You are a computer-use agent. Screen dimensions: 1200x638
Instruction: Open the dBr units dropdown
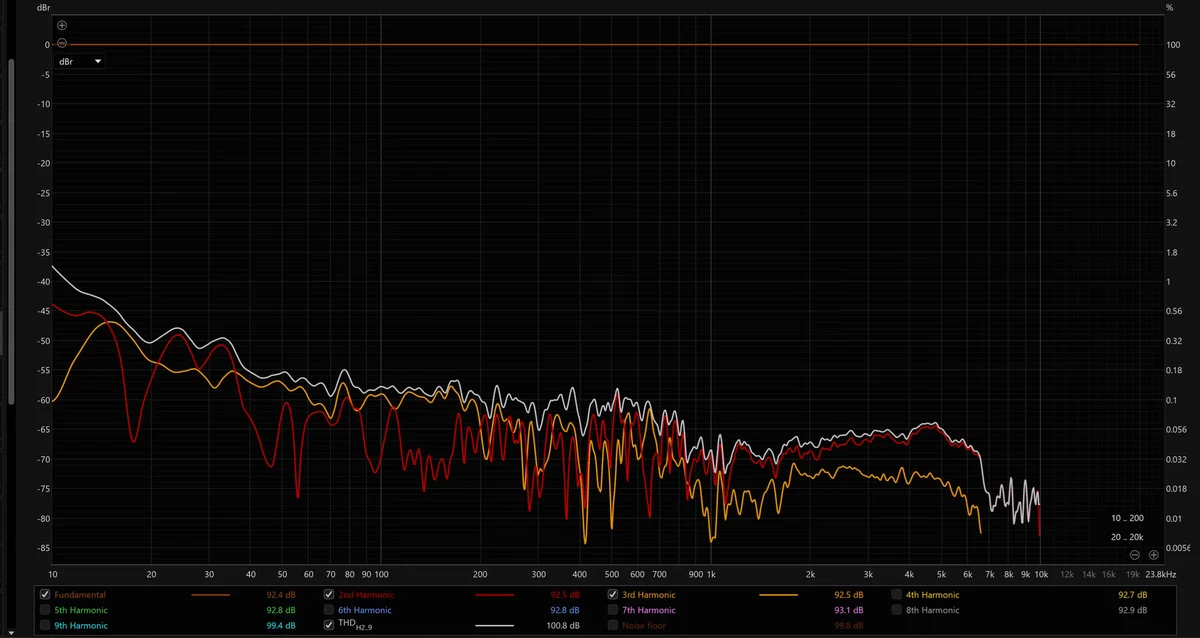[80, 61]
